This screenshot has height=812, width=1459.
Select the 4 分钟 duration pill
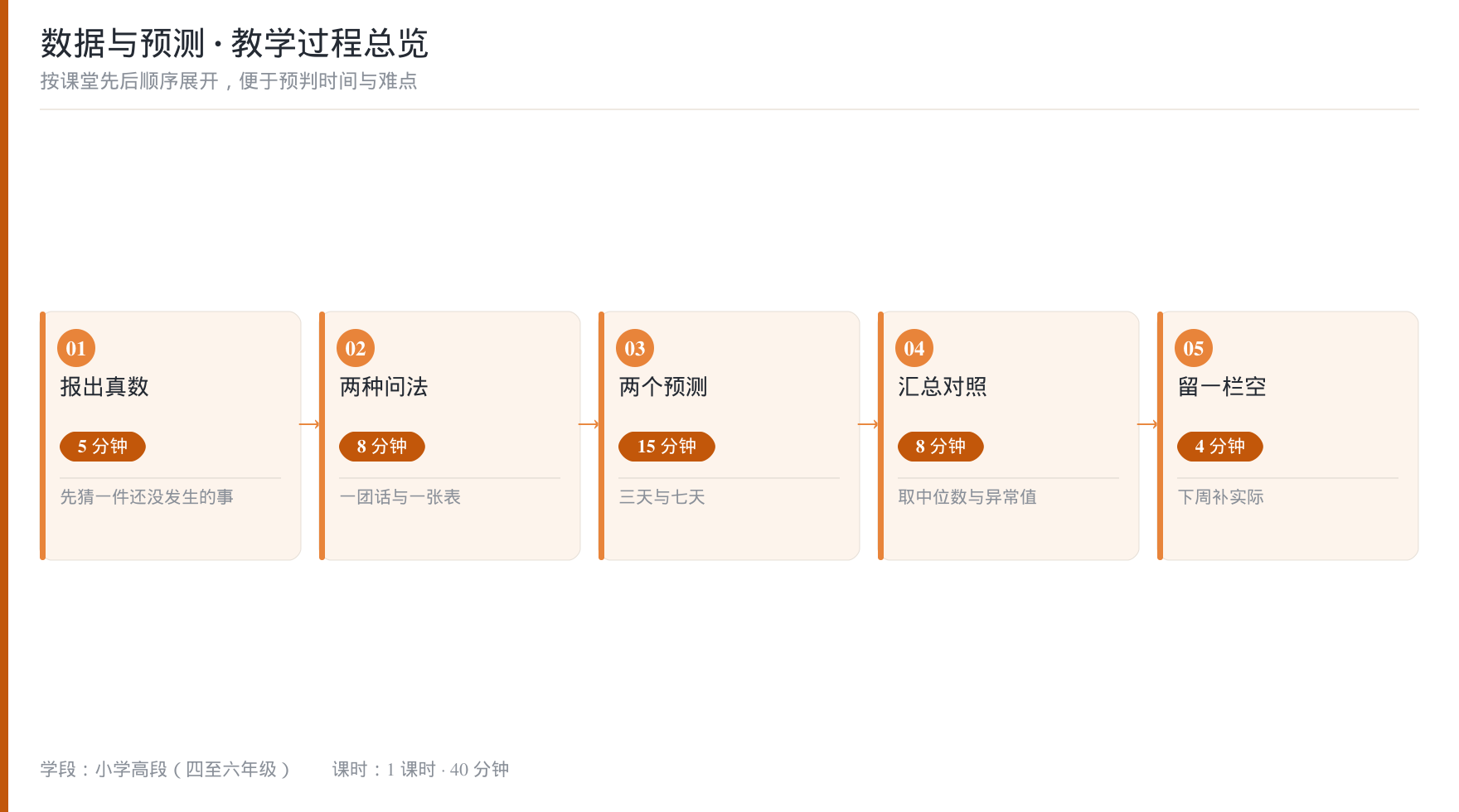pyautogui.click(x=1220, y=447)
